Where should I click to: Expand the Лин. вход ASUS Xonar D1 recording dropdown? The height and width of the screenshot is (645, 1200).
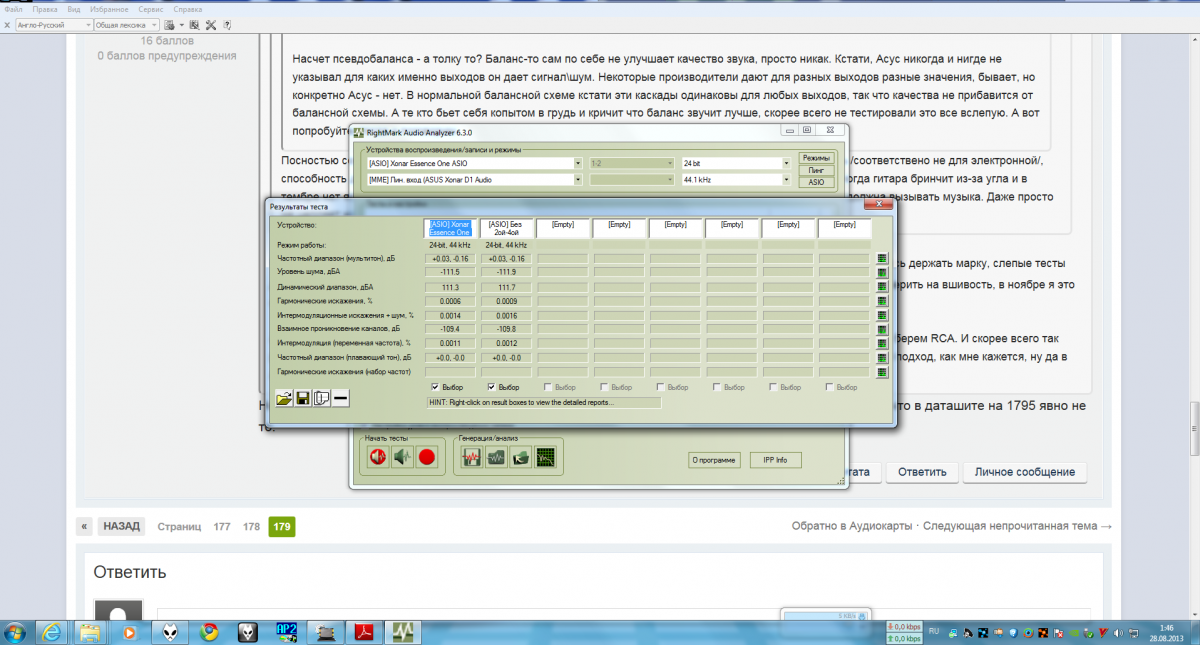pos(578,180)
